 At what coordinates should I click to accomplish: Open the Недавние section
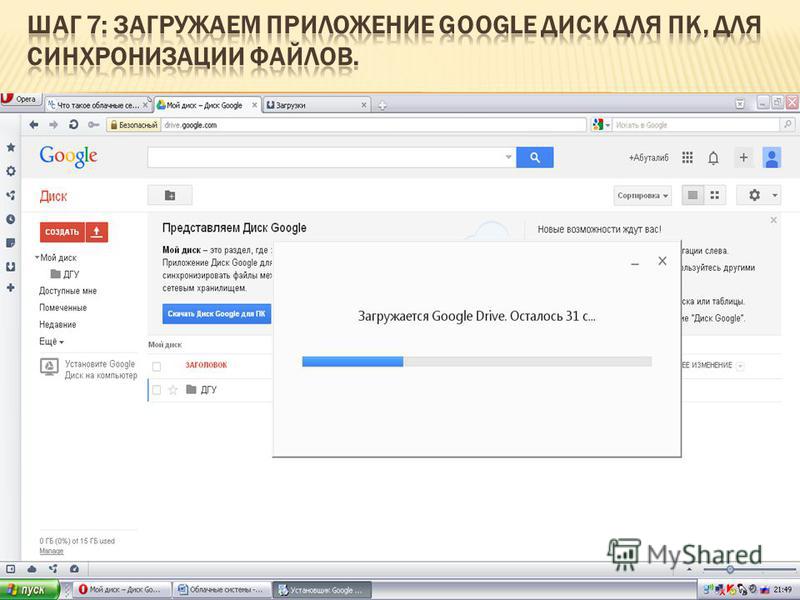[58, 324]
